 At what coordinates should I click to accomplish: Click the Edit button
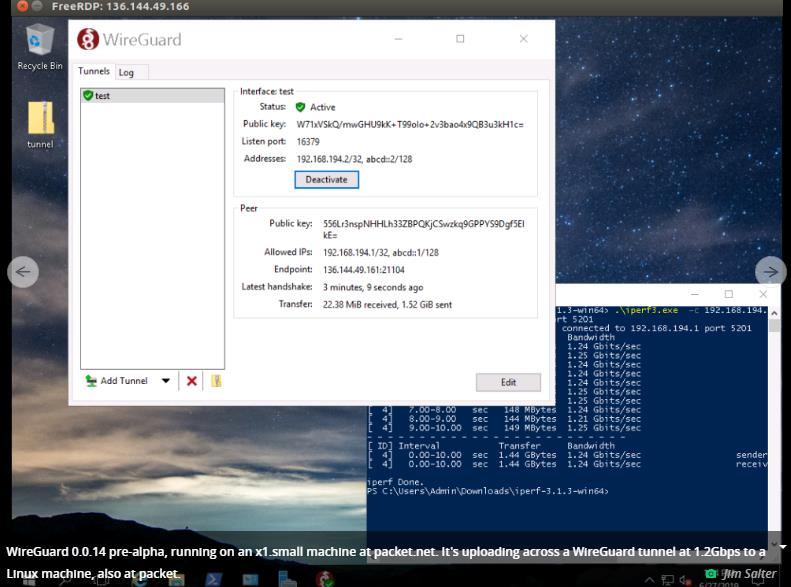[x=508, y=382]
